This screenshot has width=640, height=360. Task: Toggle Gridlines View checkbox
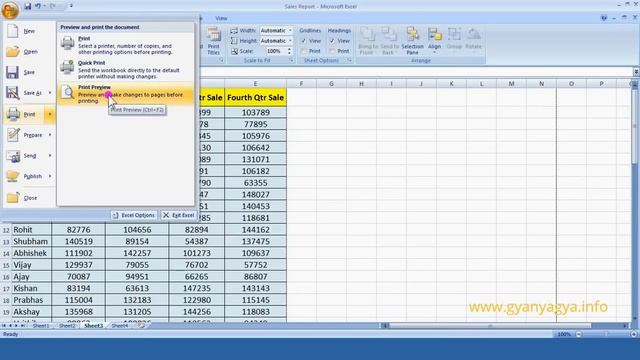pyautogui.click(x=303, y=41)
